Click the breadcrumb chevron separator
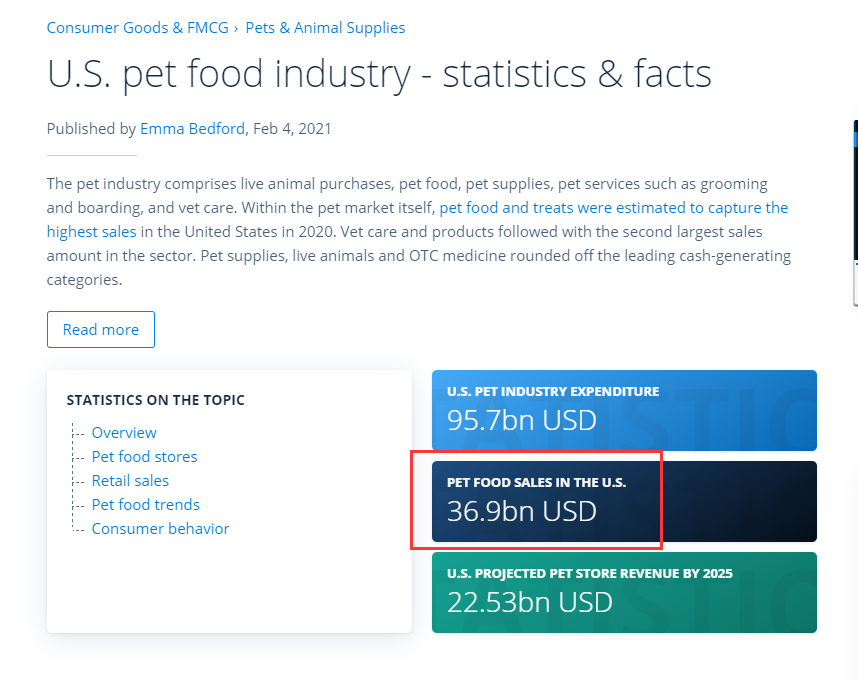 coord(236,28)
